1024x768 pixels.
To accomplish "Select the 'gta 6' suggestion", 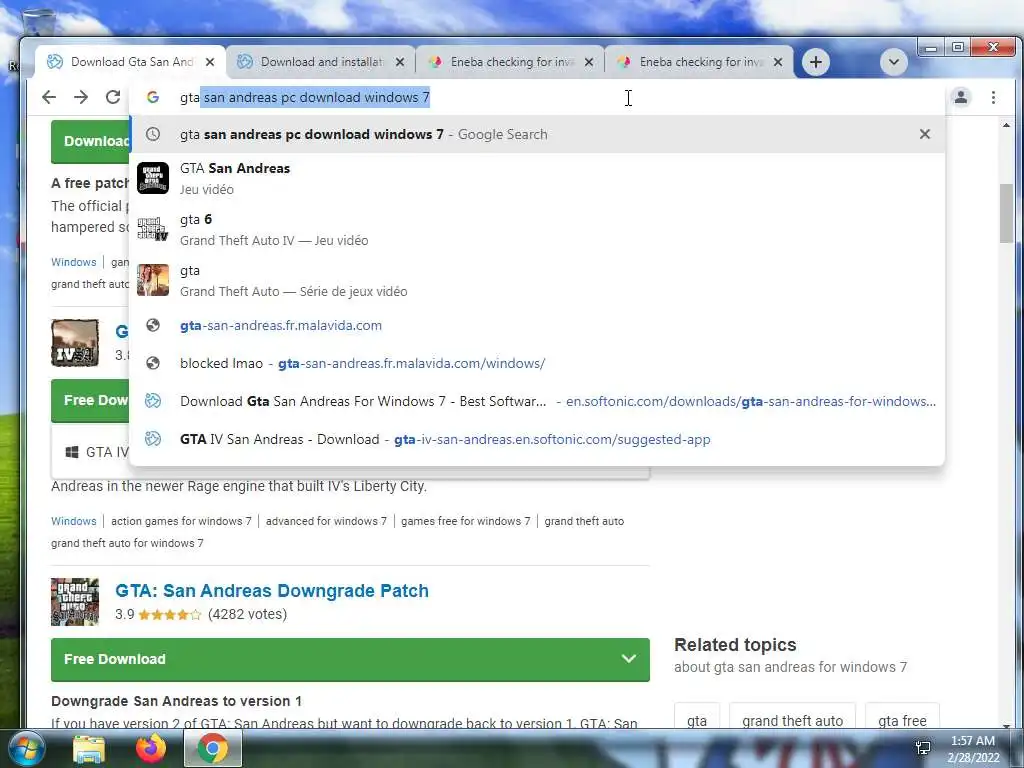I will pyautogui.click(x=537, y=229).
